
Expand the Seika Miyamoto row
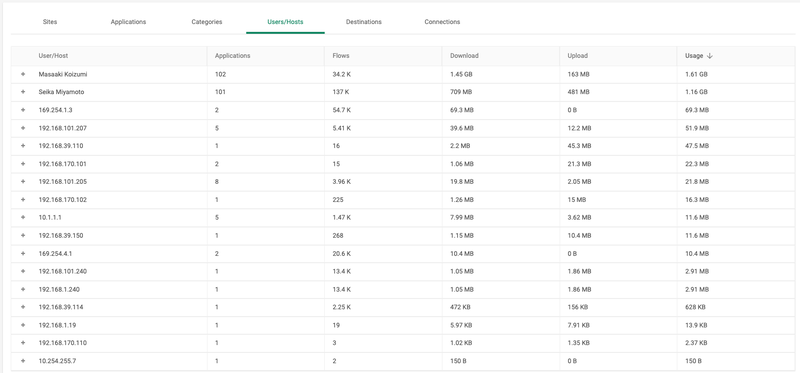tap(23, 92)
